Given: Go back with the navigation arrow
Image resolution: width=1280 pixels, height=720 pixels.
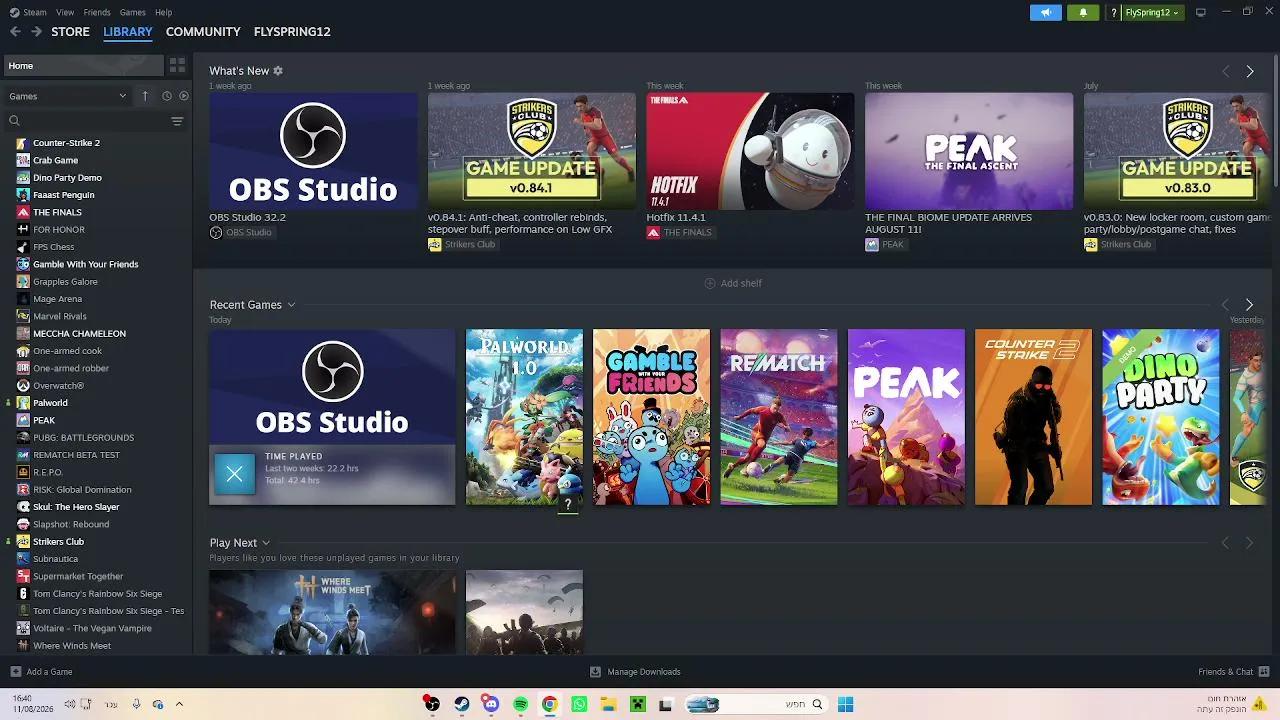Looking at the screenshot, I should 15,32.
